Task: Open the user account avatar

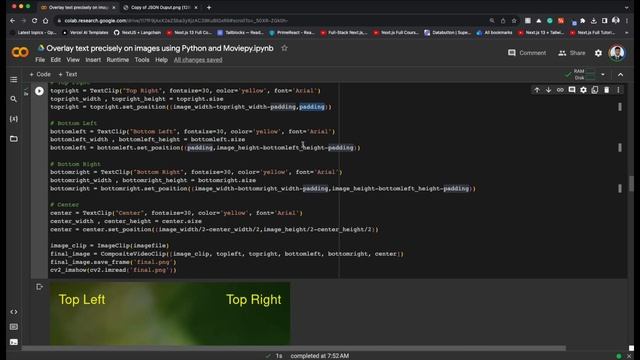Action: pyautogui.click(x=617, y=53)
